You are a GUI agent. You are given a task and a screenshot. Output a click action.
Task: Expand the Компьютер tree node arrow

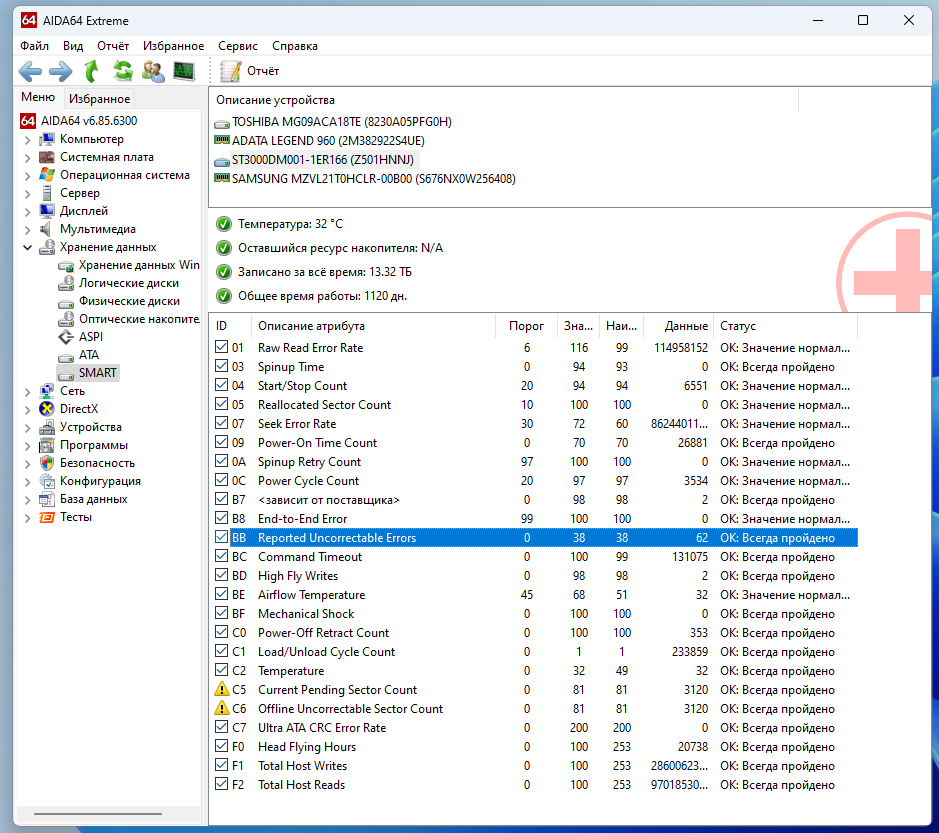28,140
